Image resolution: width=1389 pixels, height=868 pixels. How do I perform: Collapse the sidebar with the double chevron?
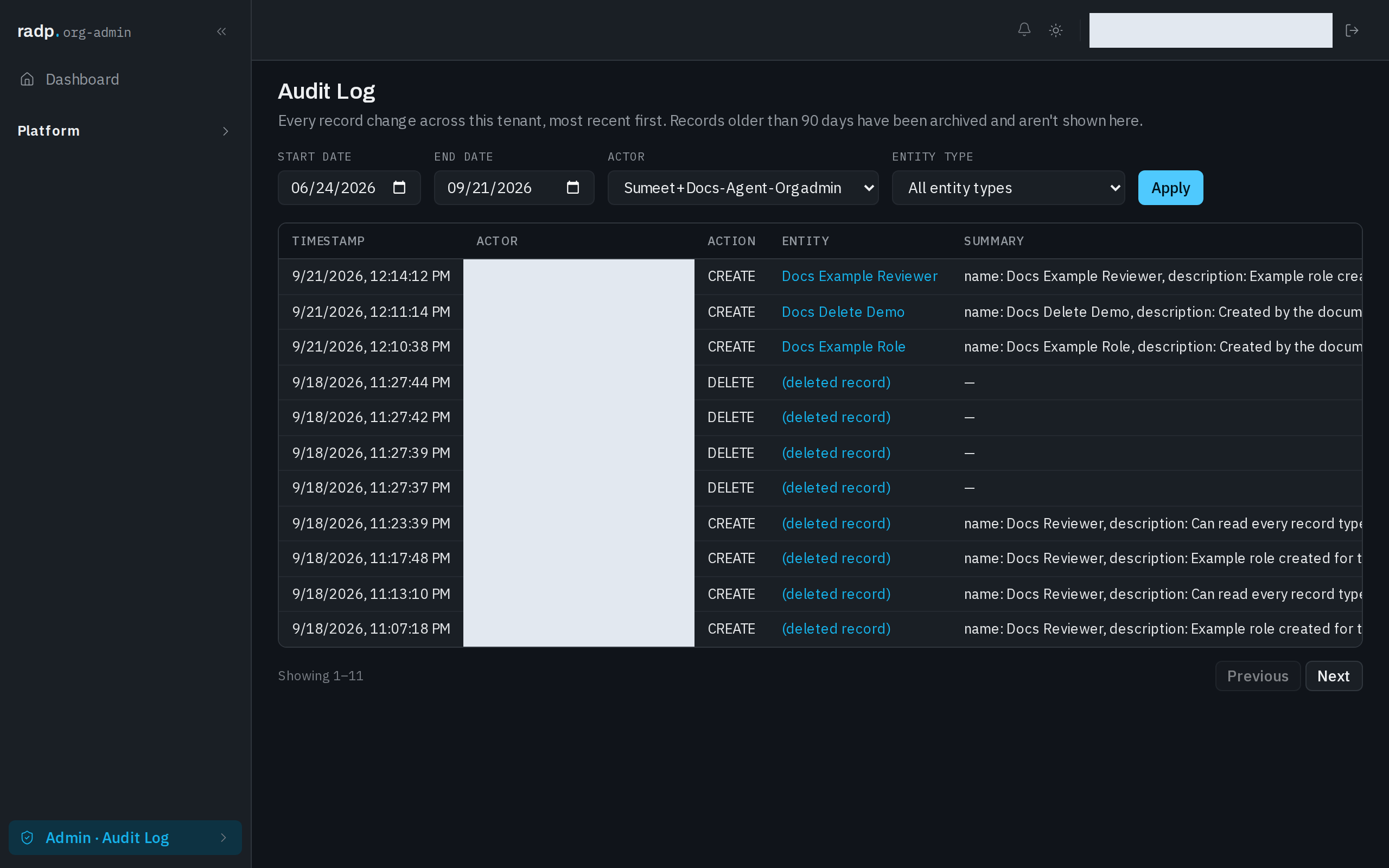tap(221, 31)
